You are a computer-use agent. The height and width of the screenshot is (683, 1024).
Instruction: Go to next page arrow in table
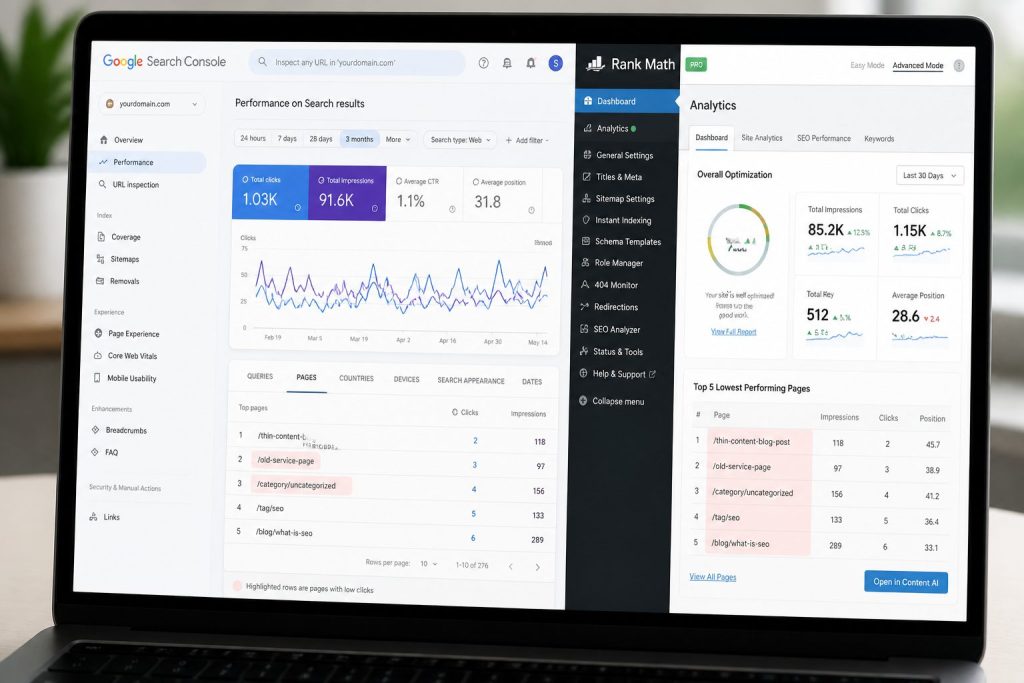tap(537, 567)
